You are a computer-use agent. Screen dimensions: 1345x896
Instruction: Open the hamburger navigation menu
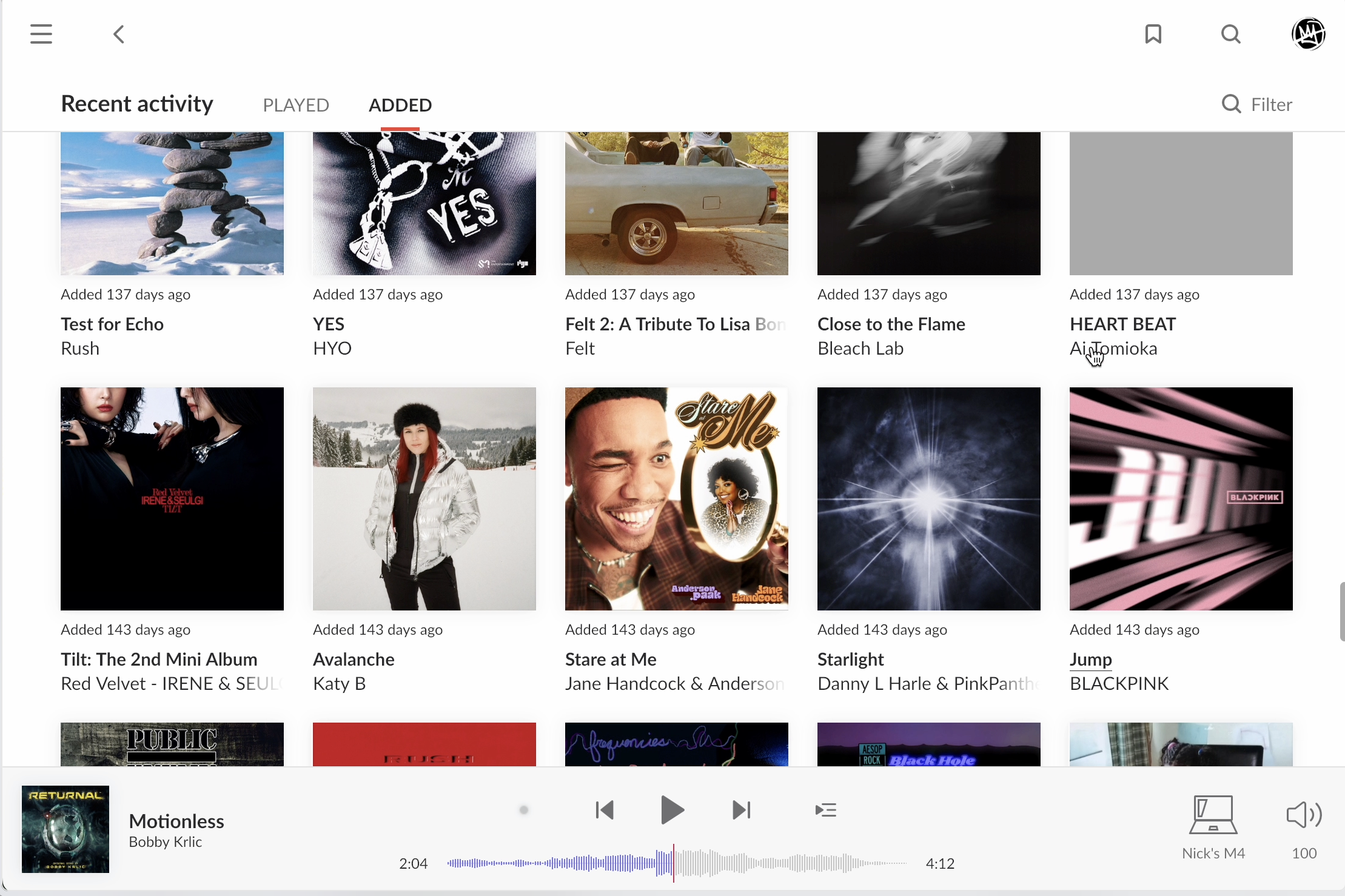[x=41, y=34]
